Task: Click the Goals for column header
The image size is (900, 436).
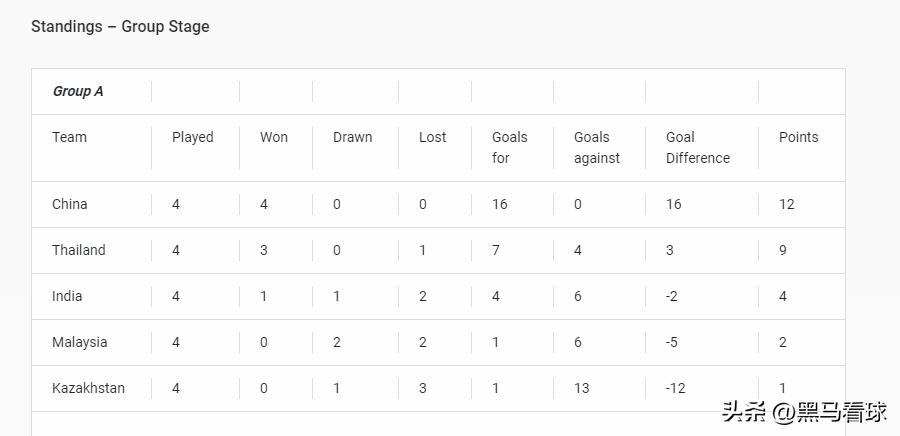Action: tap(509, 147)
